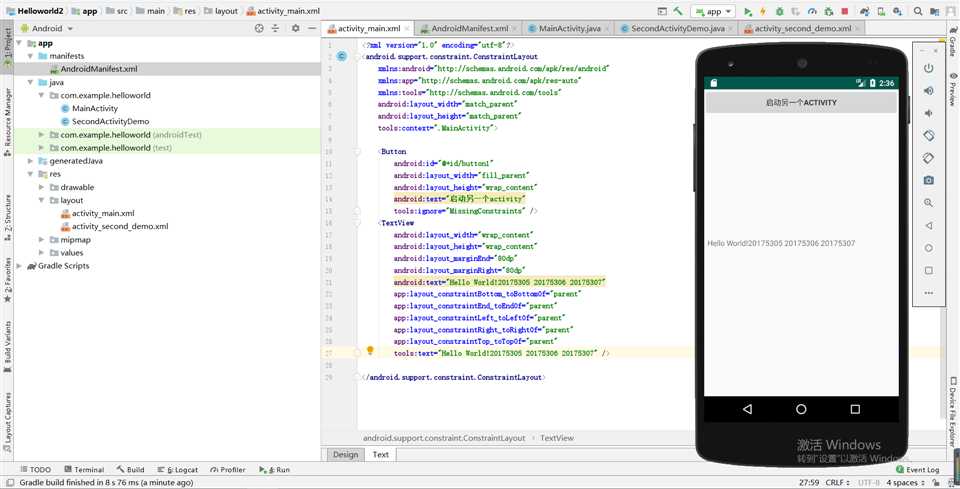Rotate emulator left via sidebar icon

pyautogui.click(x=929, y=135)
